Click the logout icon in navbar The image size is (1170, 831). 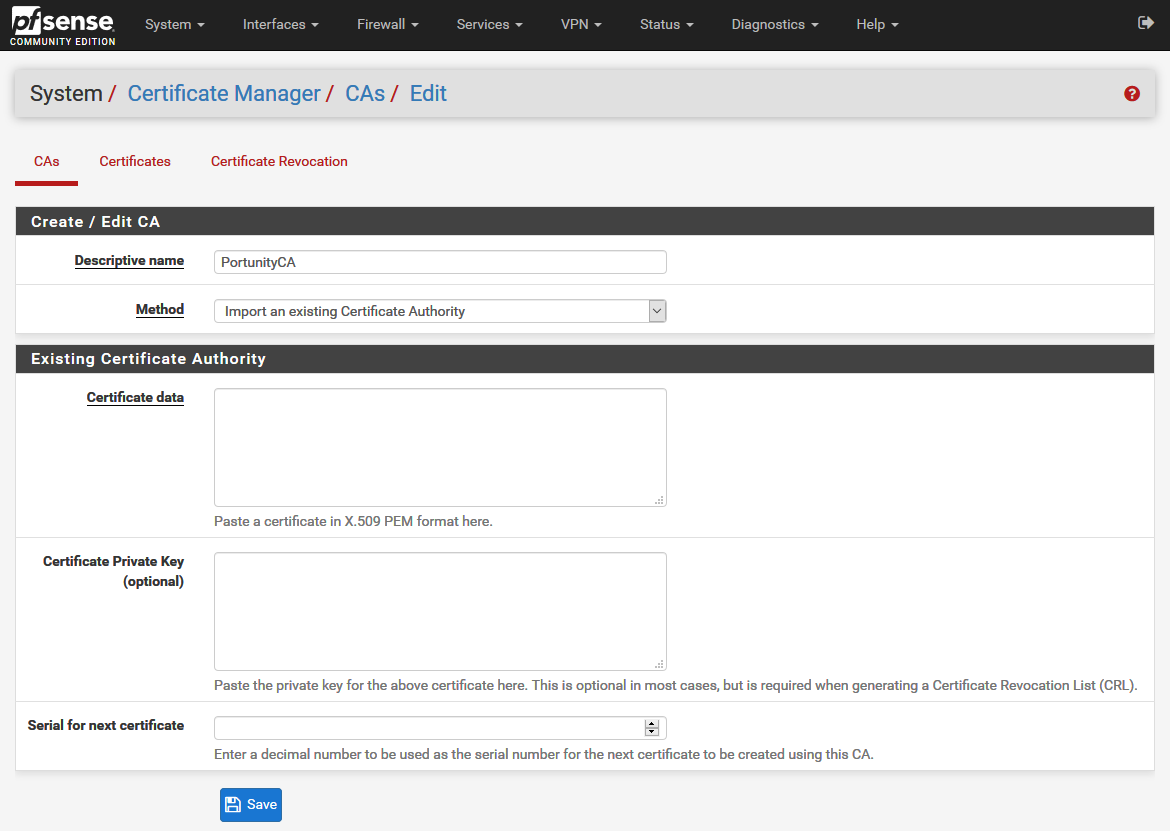[1146, 23]
